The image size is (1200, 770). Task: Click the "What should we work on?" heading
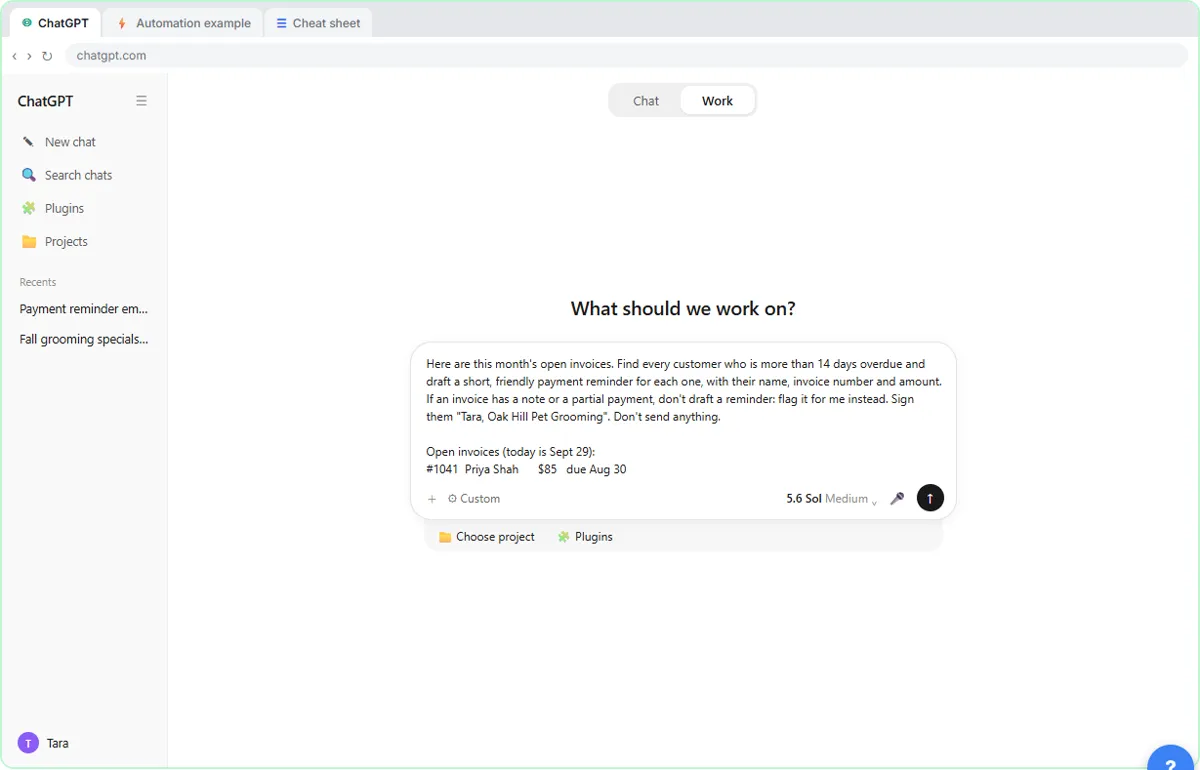pyautogui.click(x=683, y=309)
